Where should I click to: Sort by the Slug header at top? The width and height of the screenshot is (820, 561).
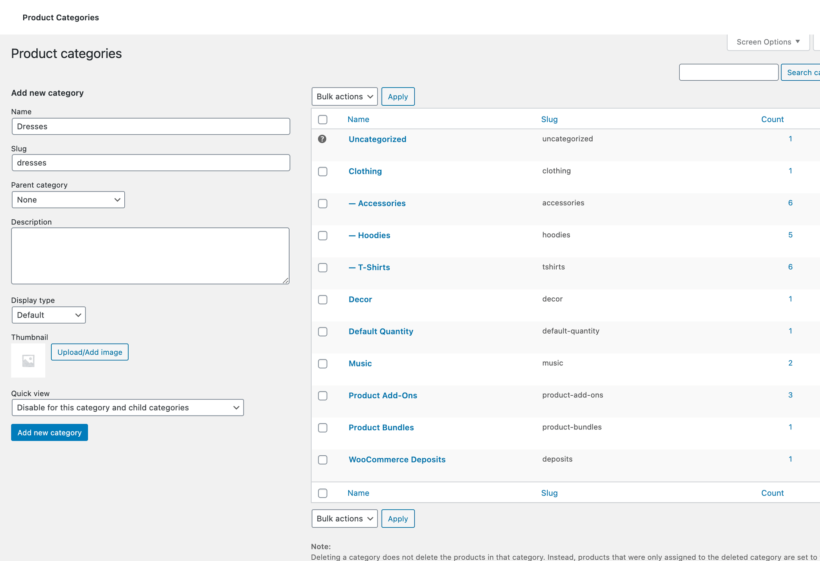click(x=549, y=119)
